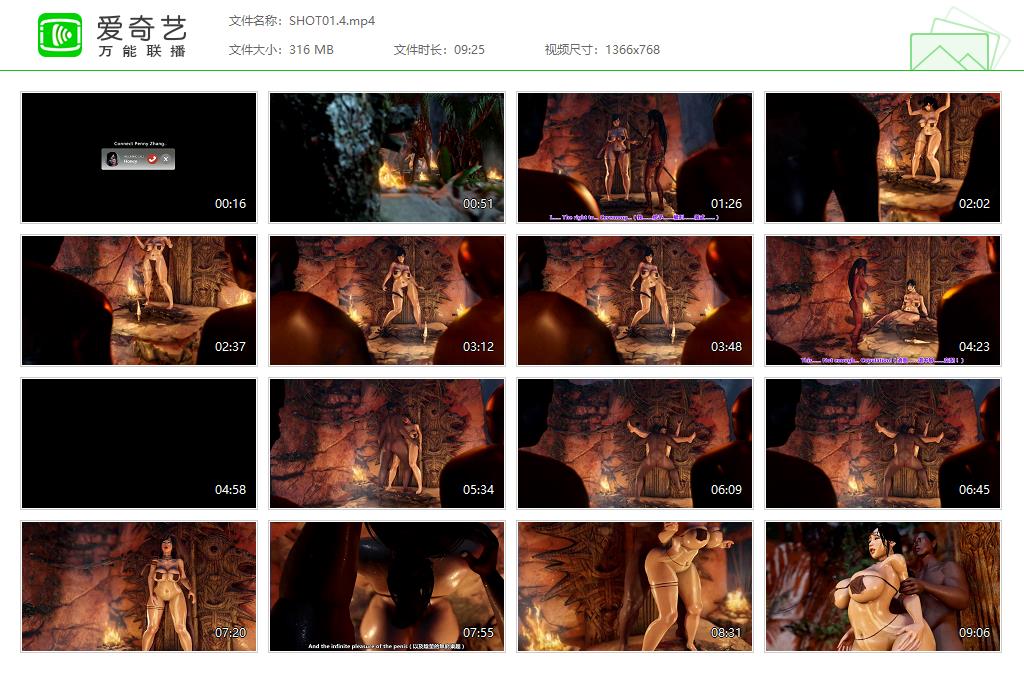This screenshot has height=673, width=1024.
Task: Open the thumbnail stamped 09:06
Action: (883, 586)
